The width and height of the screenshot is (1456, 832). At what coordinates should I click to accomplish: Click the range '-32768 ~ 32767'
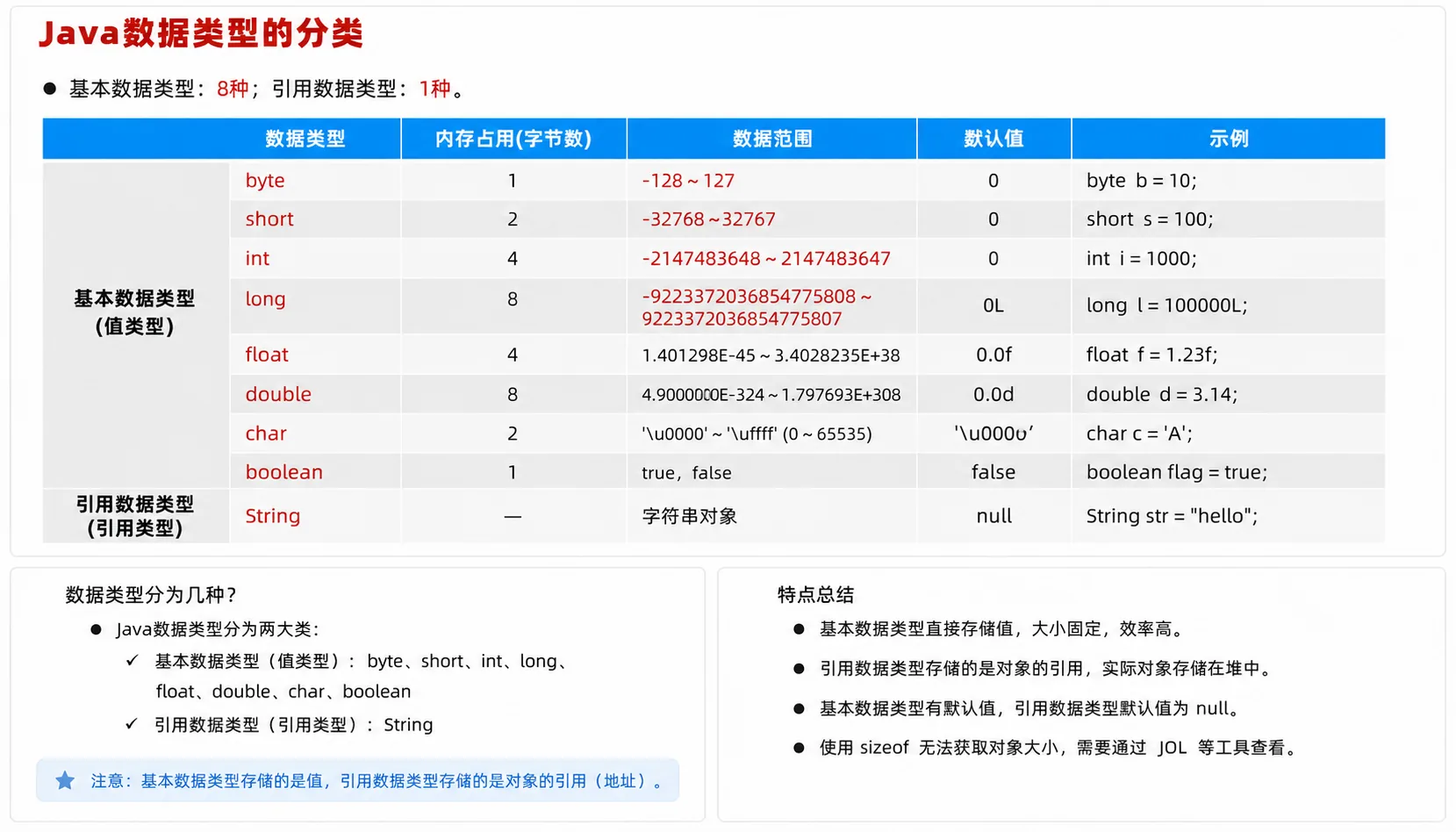(x=708, y=219)
